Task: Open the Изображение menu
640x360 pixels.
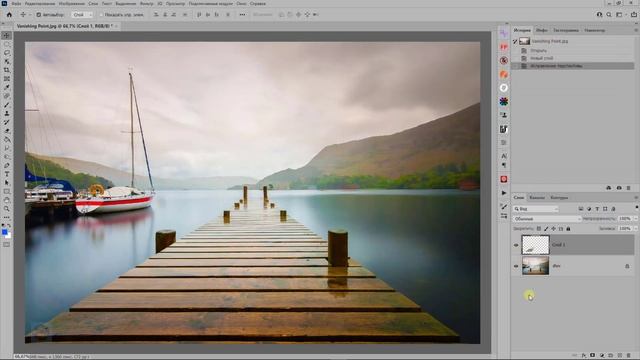Action: click(72, 4)
